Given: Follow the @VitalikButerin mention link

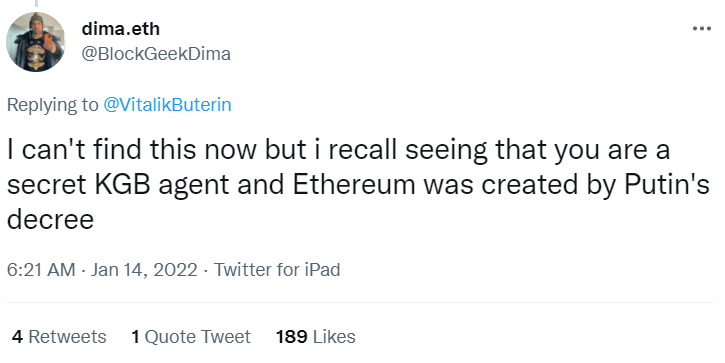Looking at the screenshot, I should [167, 105].
